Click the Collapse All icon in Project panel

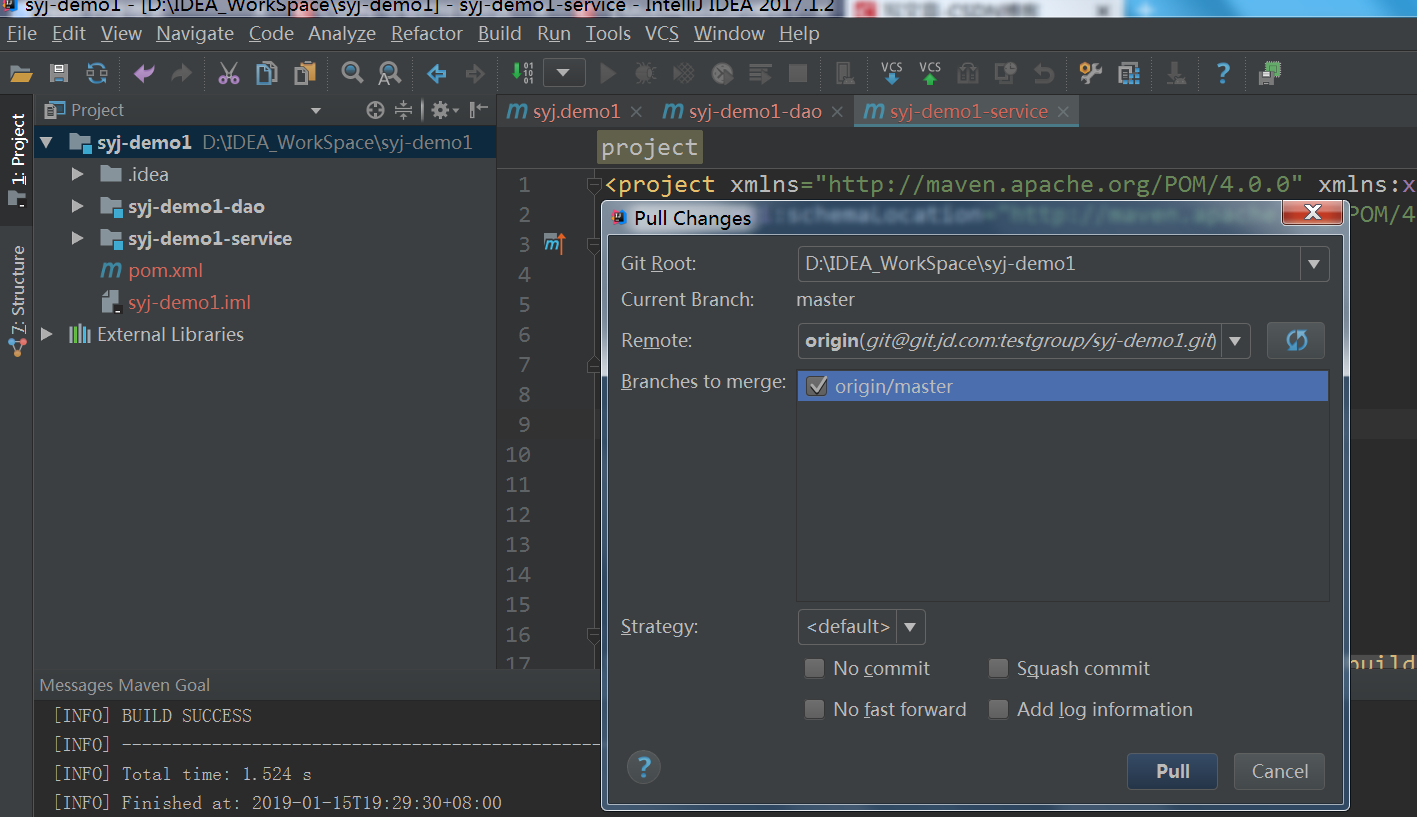403,110
